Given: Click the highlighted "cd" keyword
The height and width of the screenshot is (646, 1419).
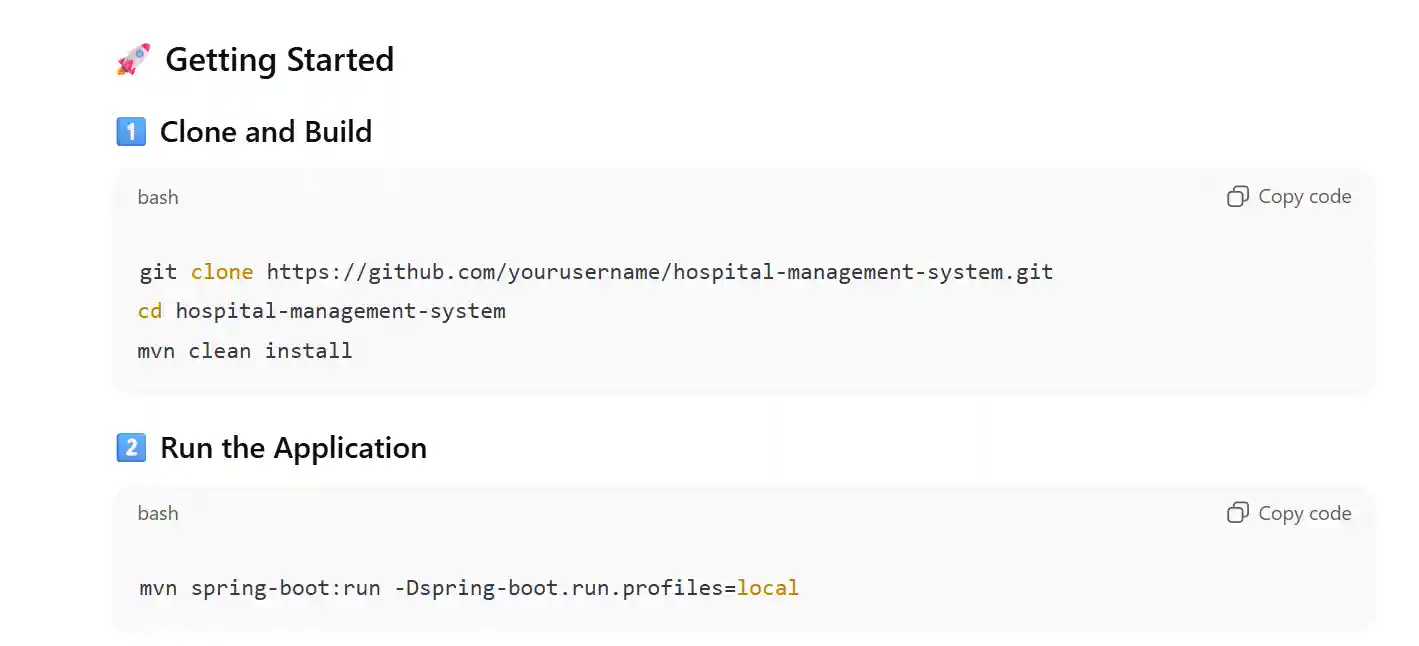Looking at the screenshot, I should (x=150, y=311).
